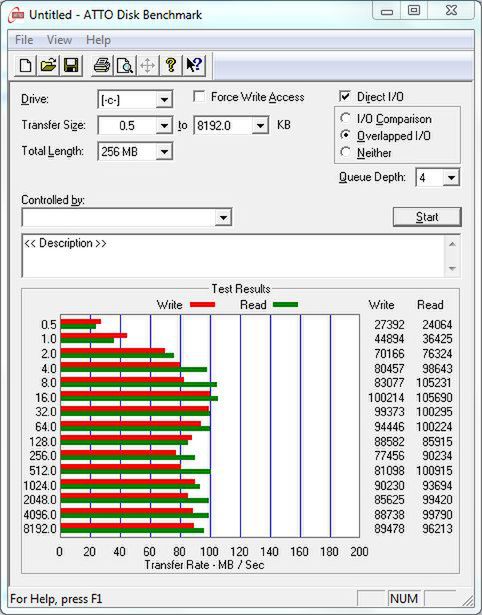Click the New document toolbar icon
Viewport: 482px width, 615px height.
(25, 65)
